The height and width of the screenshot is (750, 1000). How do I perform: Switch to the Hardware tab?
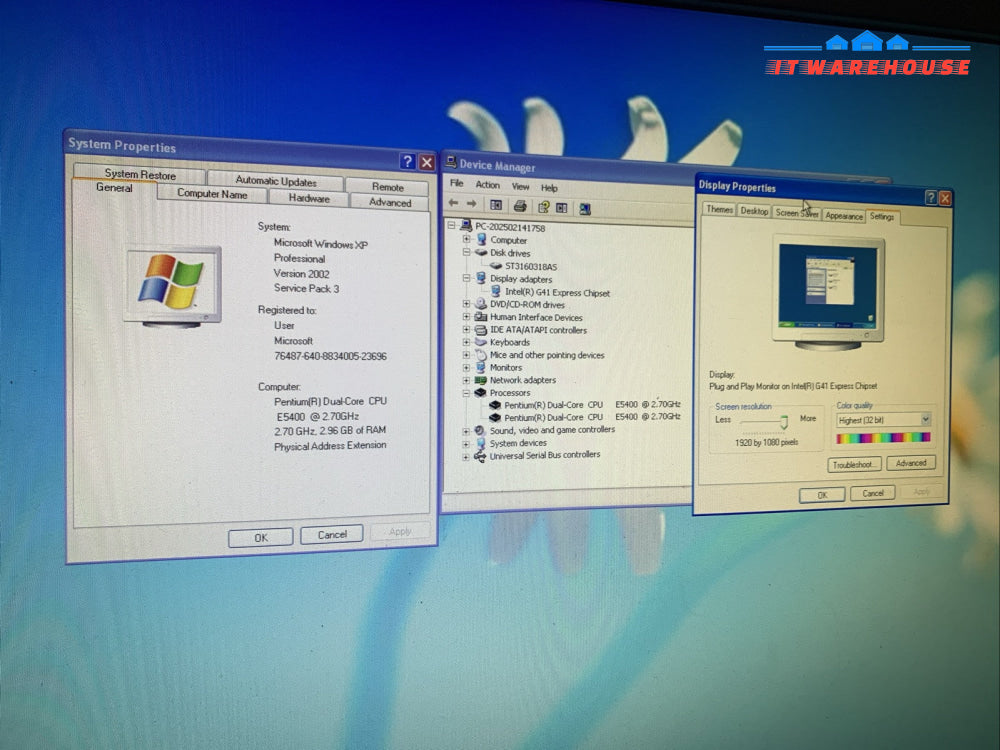point(309,199)
